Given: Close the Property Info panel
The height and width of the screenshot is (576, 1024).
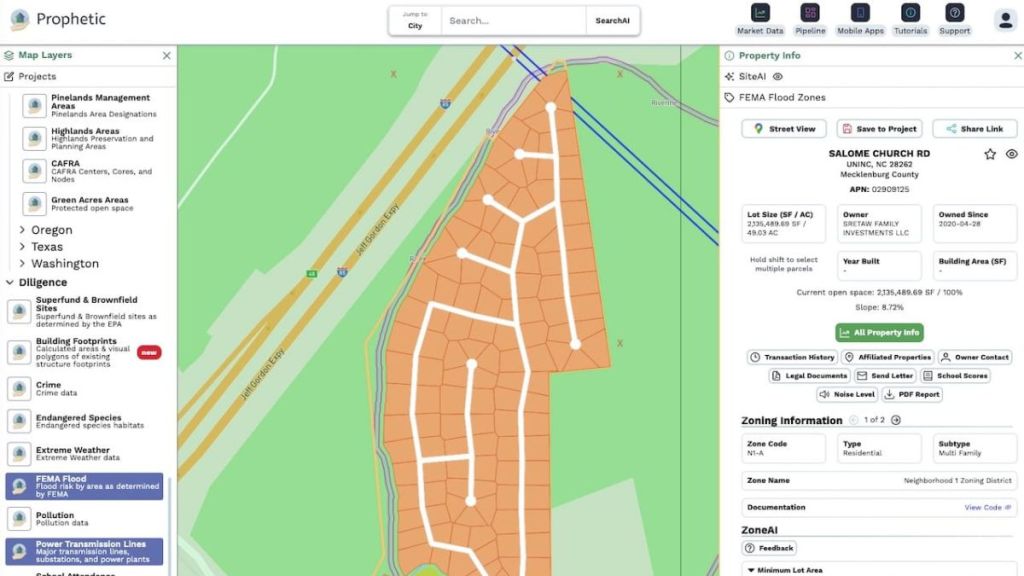Looking at the screenshot, I should point(1017,56).
